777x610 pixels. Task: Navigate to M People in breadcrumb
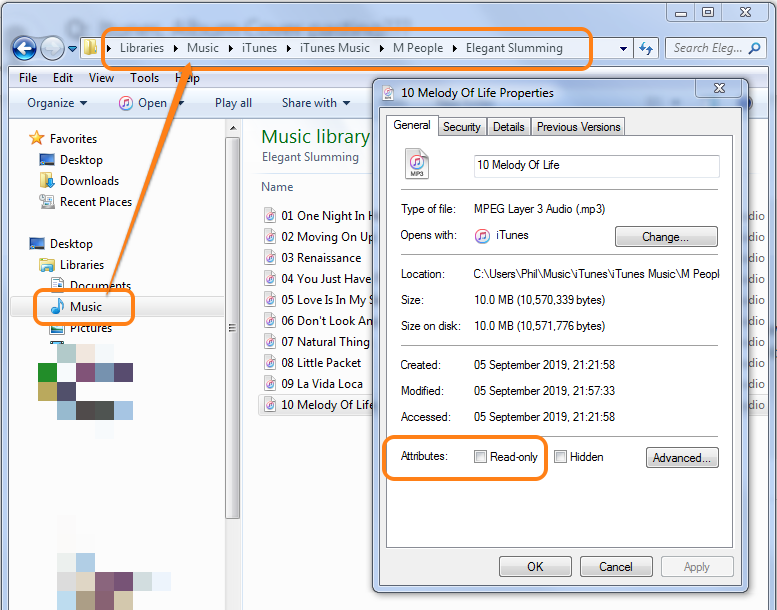pyautogui.click(x=418, y=48)
